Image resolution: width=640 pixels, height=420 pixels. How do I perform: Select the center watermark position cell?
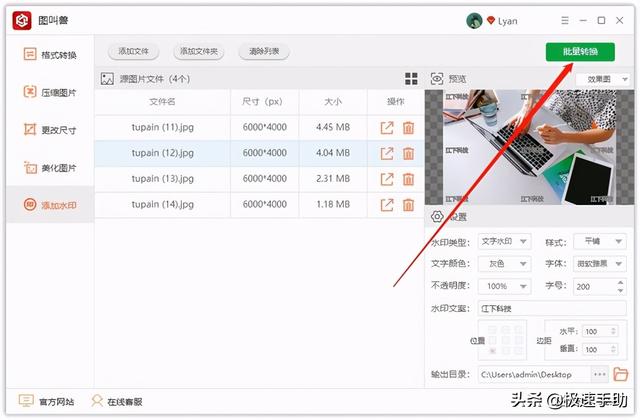(504, 340)
